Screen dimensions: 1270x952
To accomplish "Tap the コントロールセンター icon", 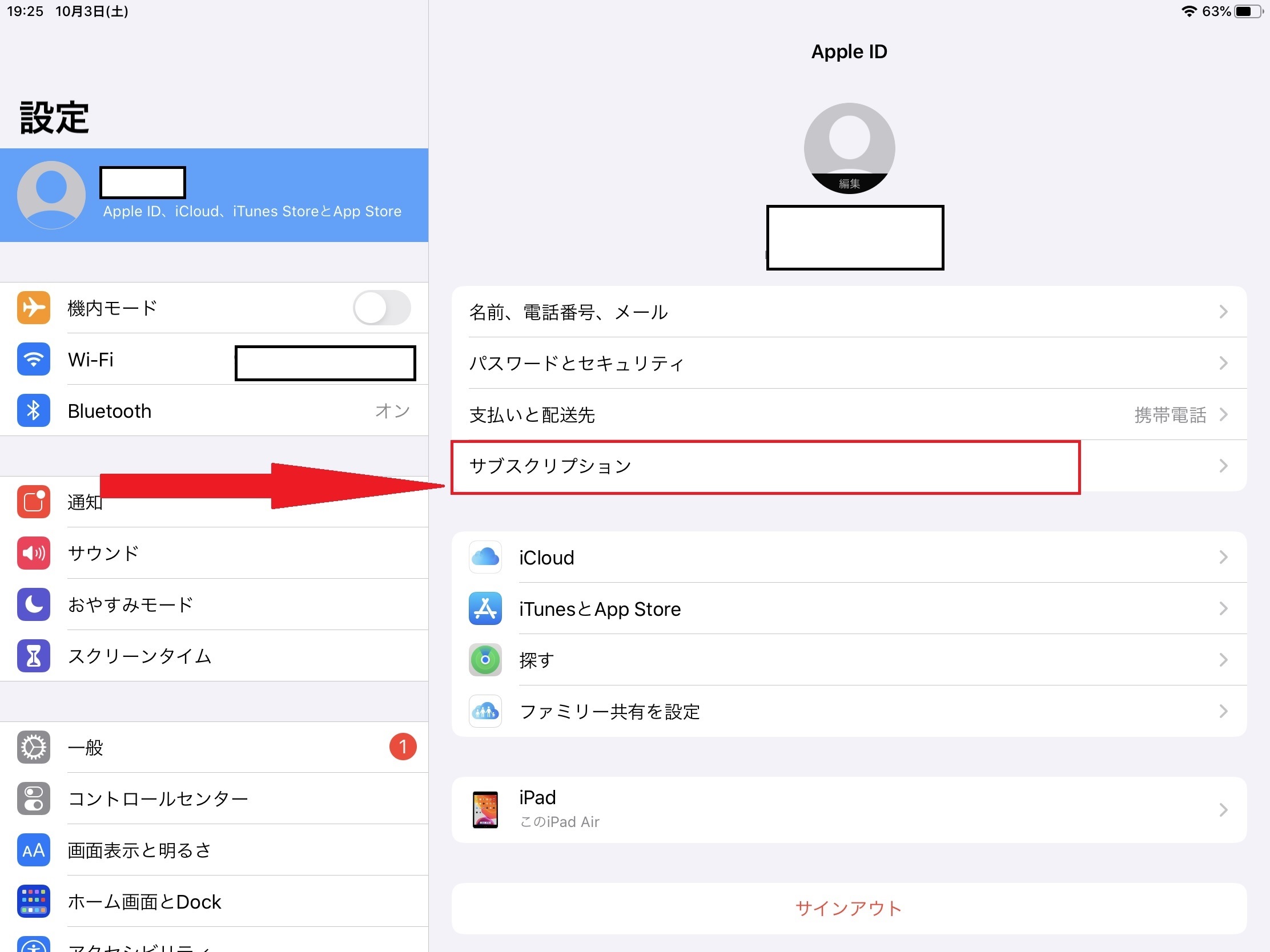I will tap(33, 798).
